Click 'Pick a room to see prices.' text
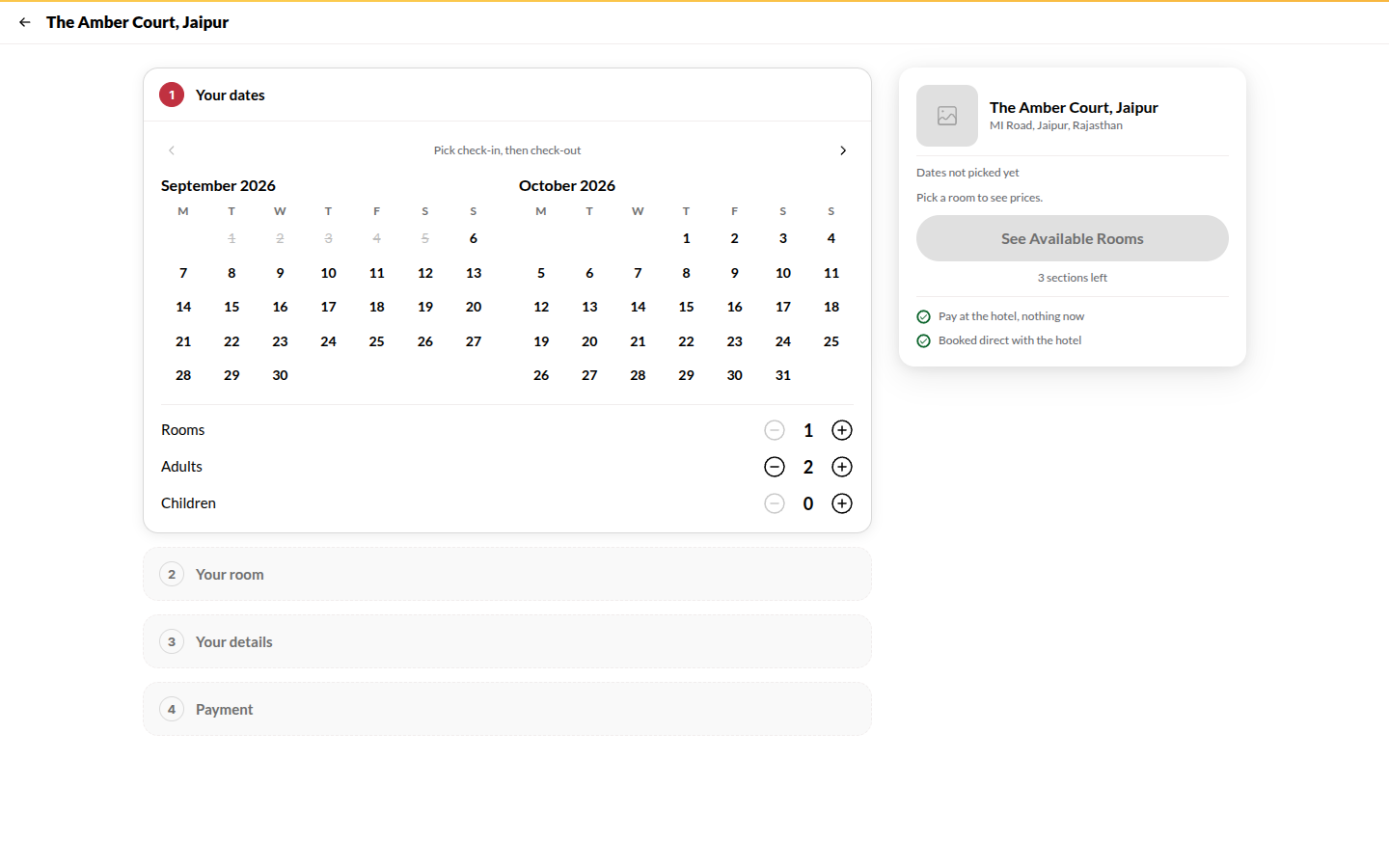 tap(979, 198)
